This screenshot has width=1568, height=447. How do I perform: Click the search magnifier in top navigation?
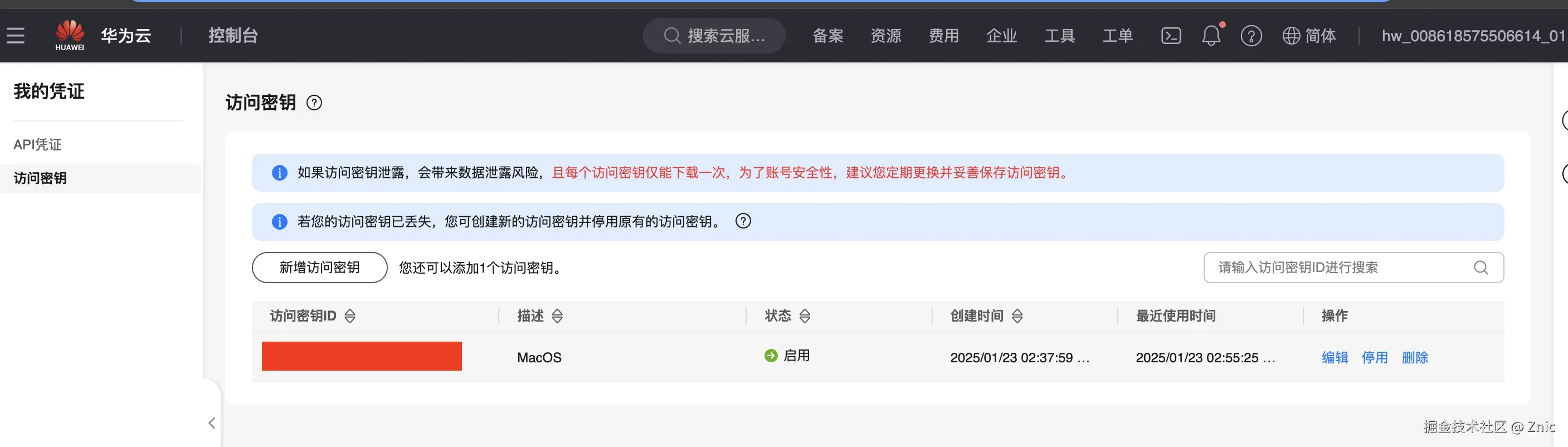coord(672,35)
